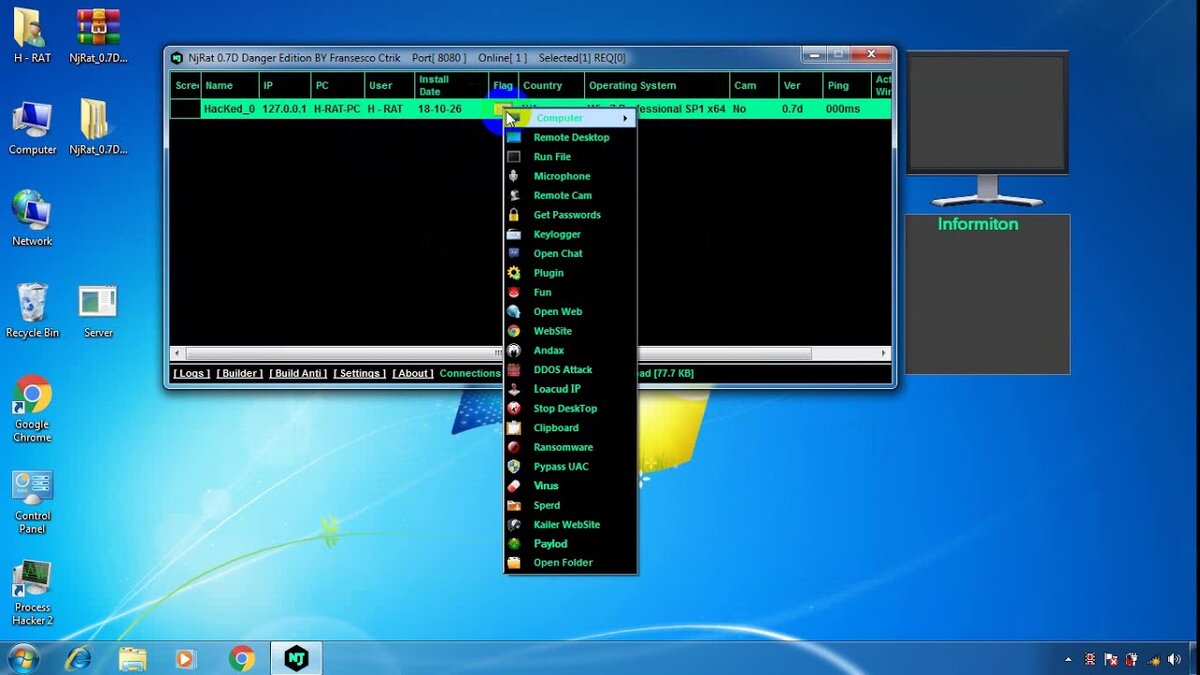The height and width of the screenshot is (675, 1200).
Task: Select the HacKed_0 client name cell
Action: tap(230, 109)
